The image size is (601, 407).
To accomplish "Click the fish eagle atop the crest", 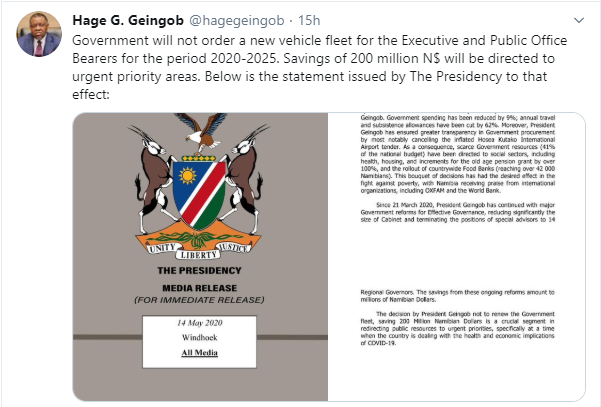I will tap(202, 133).
